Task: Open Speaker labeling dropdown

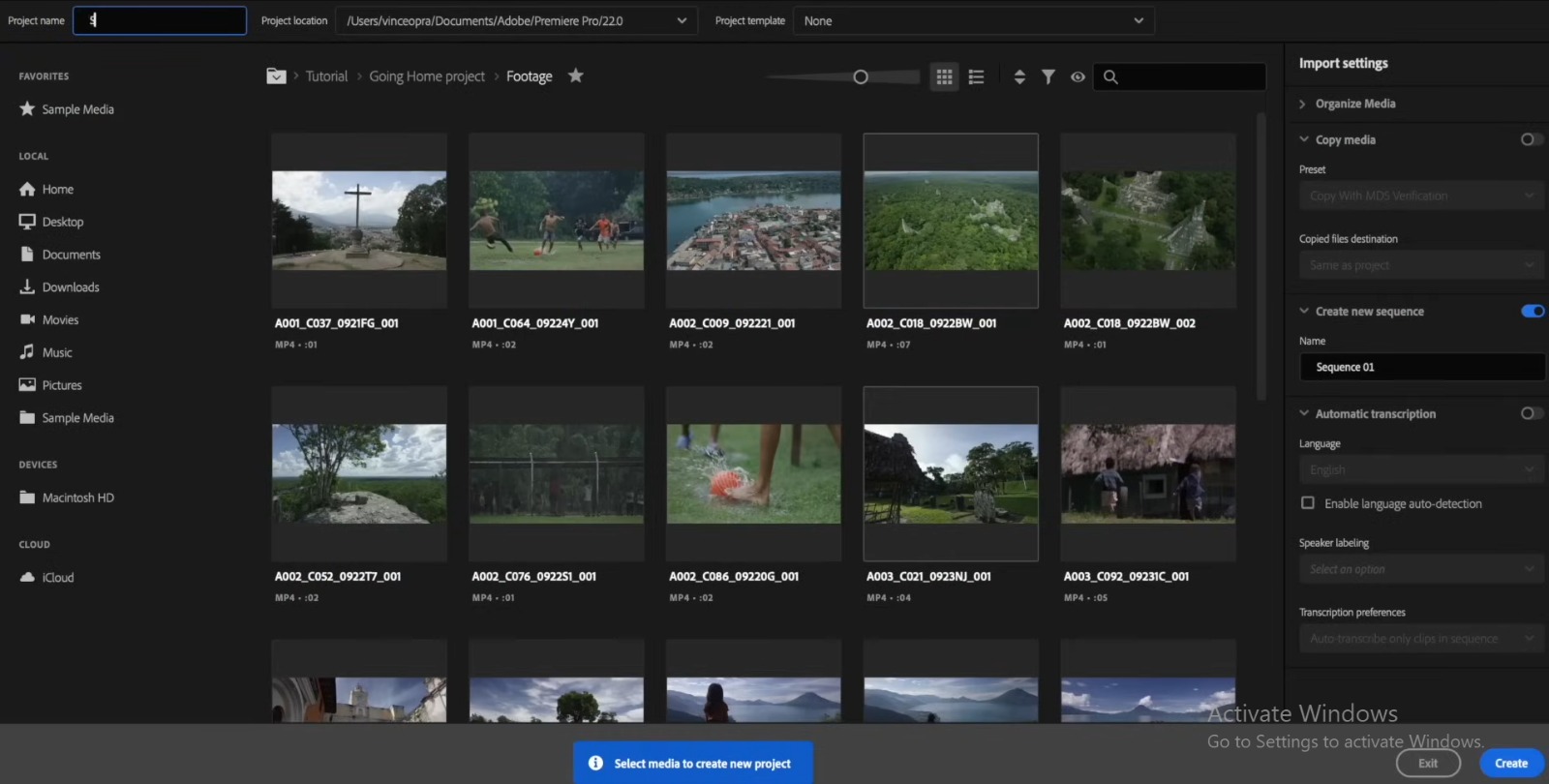Action: (1421, 569)
